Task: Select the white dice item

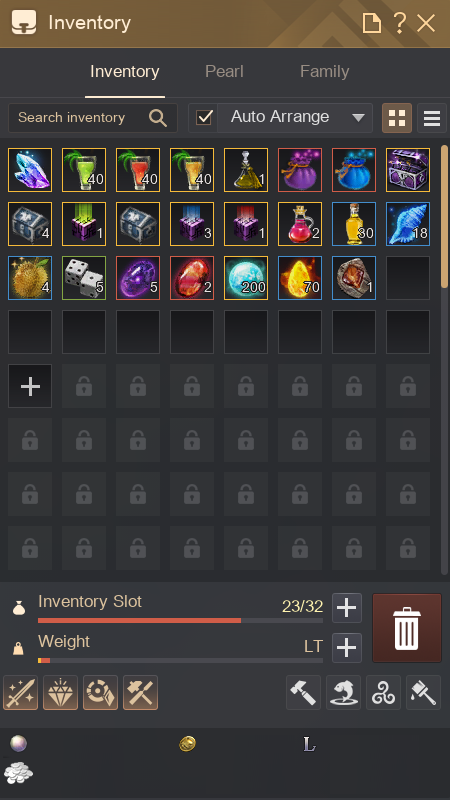Action: pos(84,278)
